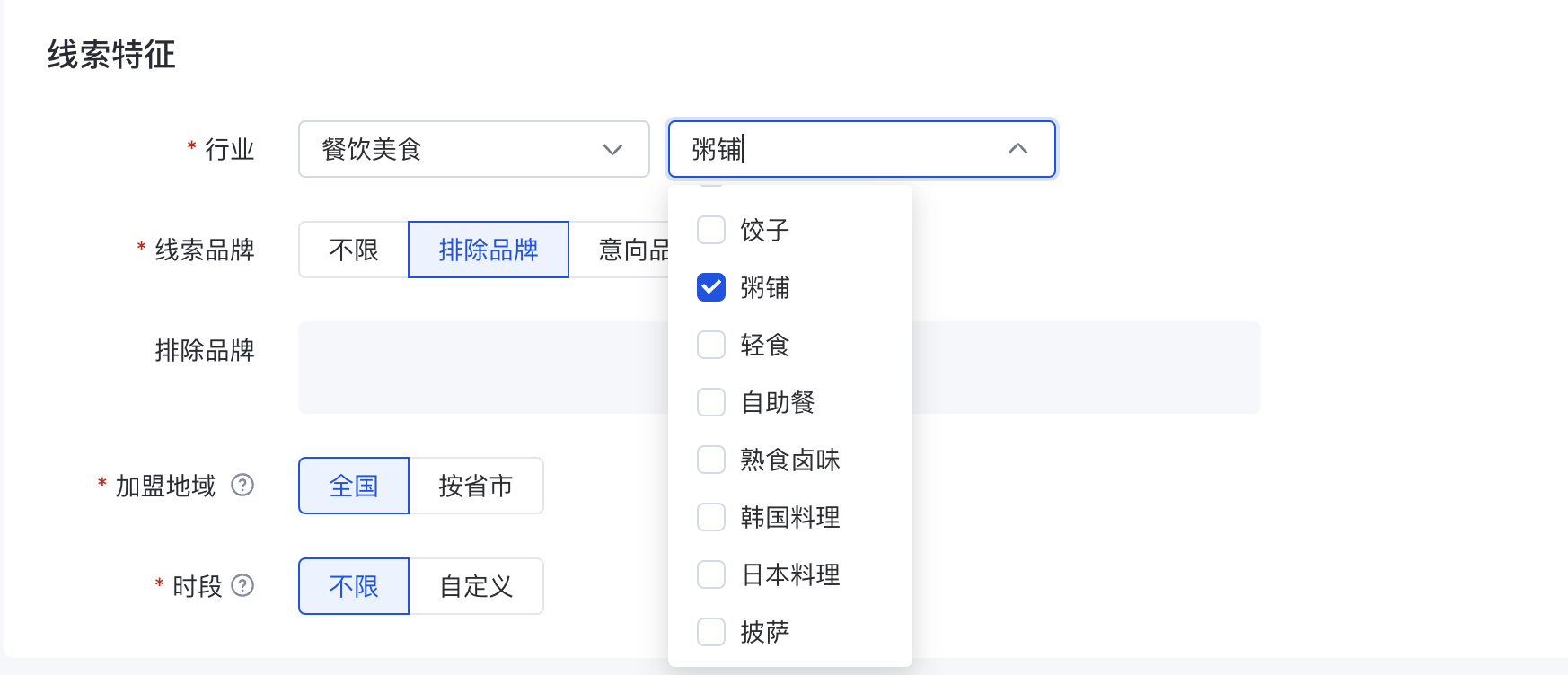Switch 加盟地域 to 按省市
1568x675 pixels.
(476, 486)
